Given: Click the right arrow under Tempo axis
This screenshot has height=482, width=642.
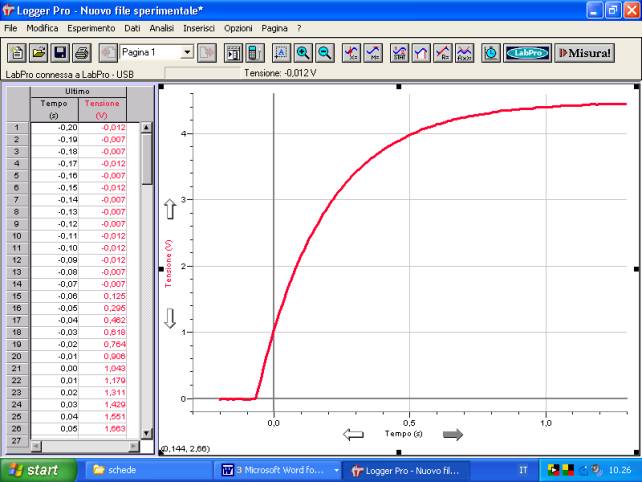Looking at the screenshot, I should (x=454, y=434).
